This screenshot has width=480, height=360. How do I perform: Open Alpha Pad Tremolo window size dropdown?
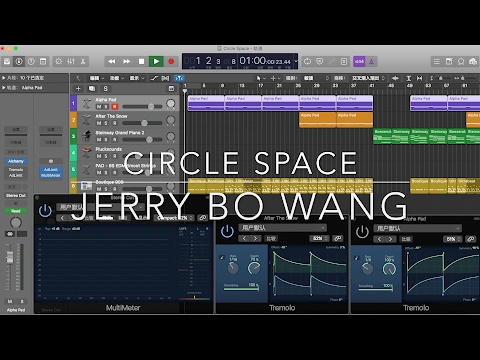click(453, 239)
